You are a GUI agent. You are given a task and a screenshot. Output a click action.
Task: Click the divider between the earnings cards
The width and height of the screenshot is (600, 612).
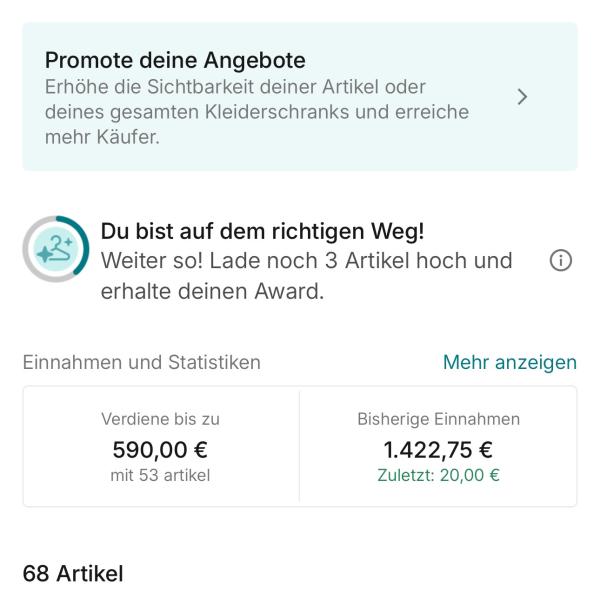299,446
